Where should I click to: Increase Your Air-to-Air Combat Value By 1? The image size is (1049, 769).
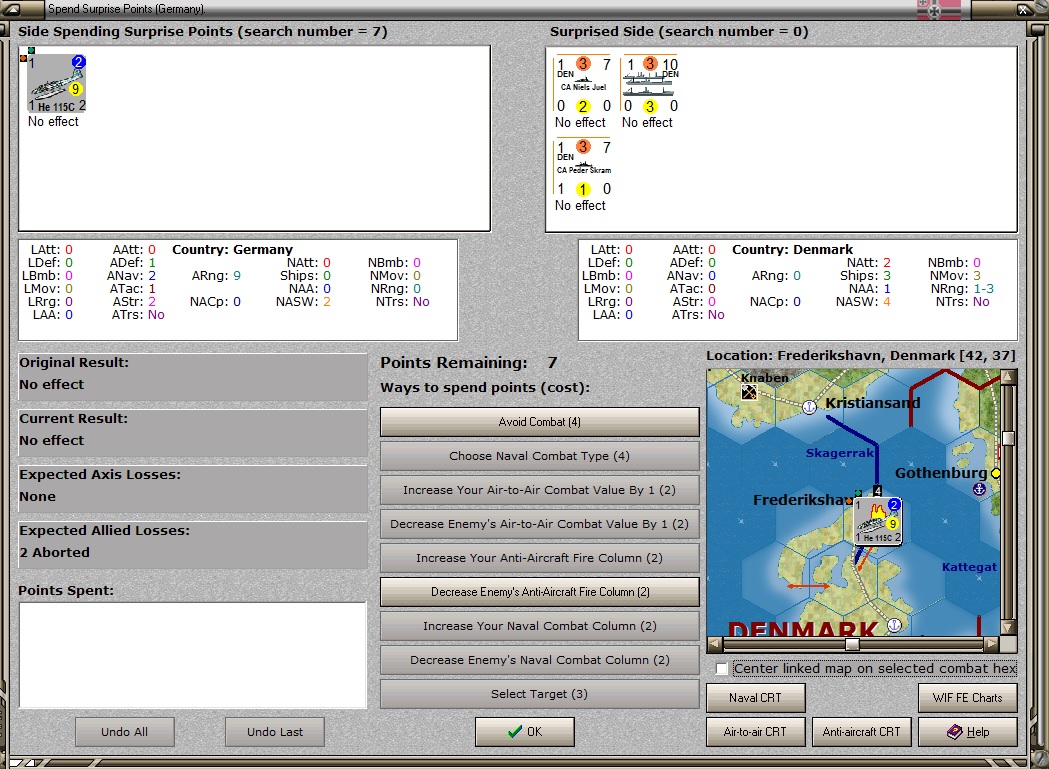(x=539, y=490)
